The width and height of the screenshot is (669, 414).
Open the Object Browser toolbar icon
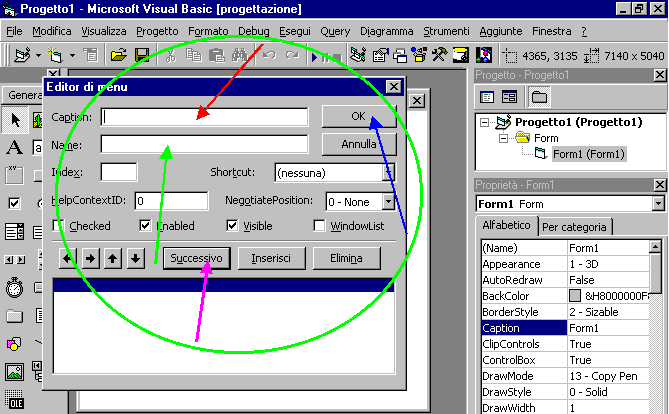(x=420, y=55)
